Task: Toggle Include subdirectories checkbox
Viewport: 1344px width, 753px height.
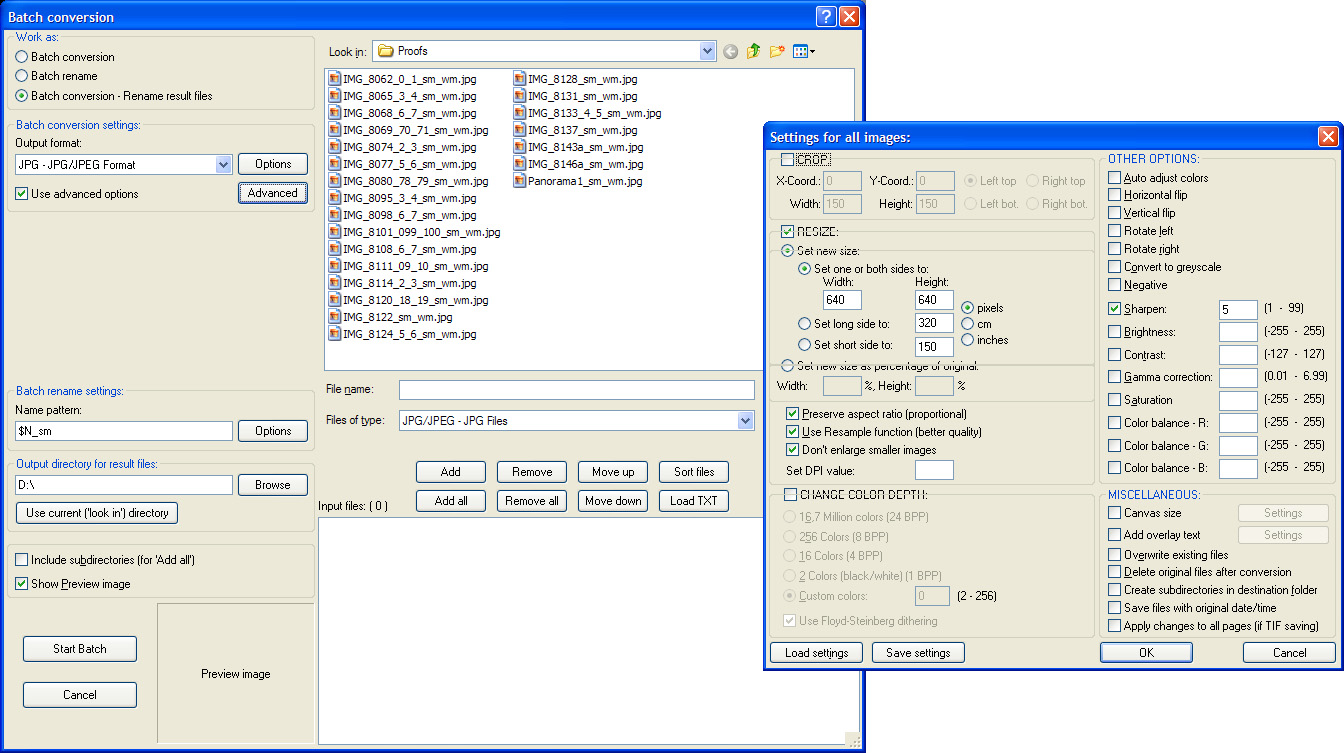Action: pyautogui.click(x=22, y=560)
